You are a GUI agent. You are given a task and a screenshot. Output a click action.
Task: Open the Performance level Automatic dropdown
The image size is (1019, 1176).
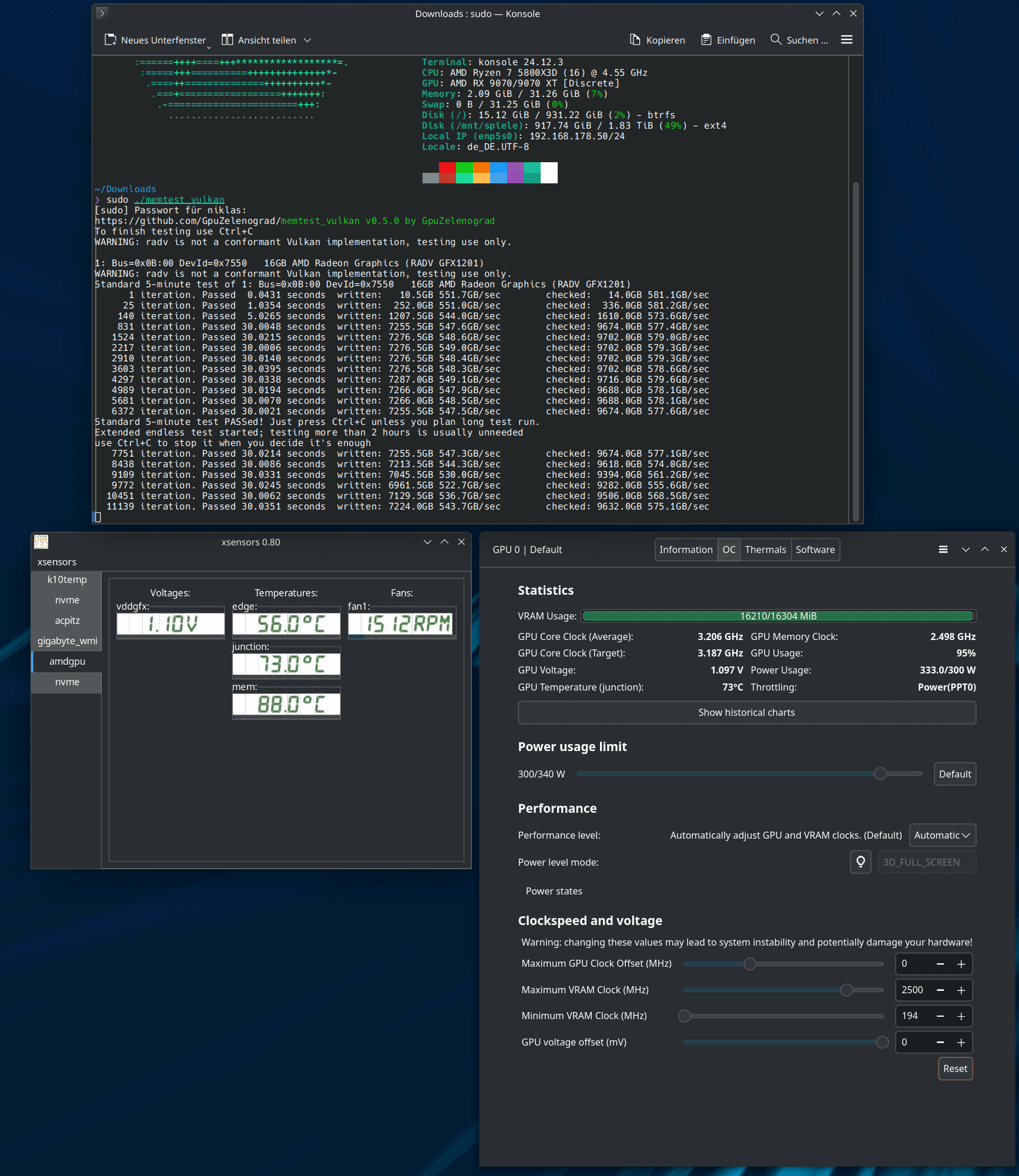942,835
